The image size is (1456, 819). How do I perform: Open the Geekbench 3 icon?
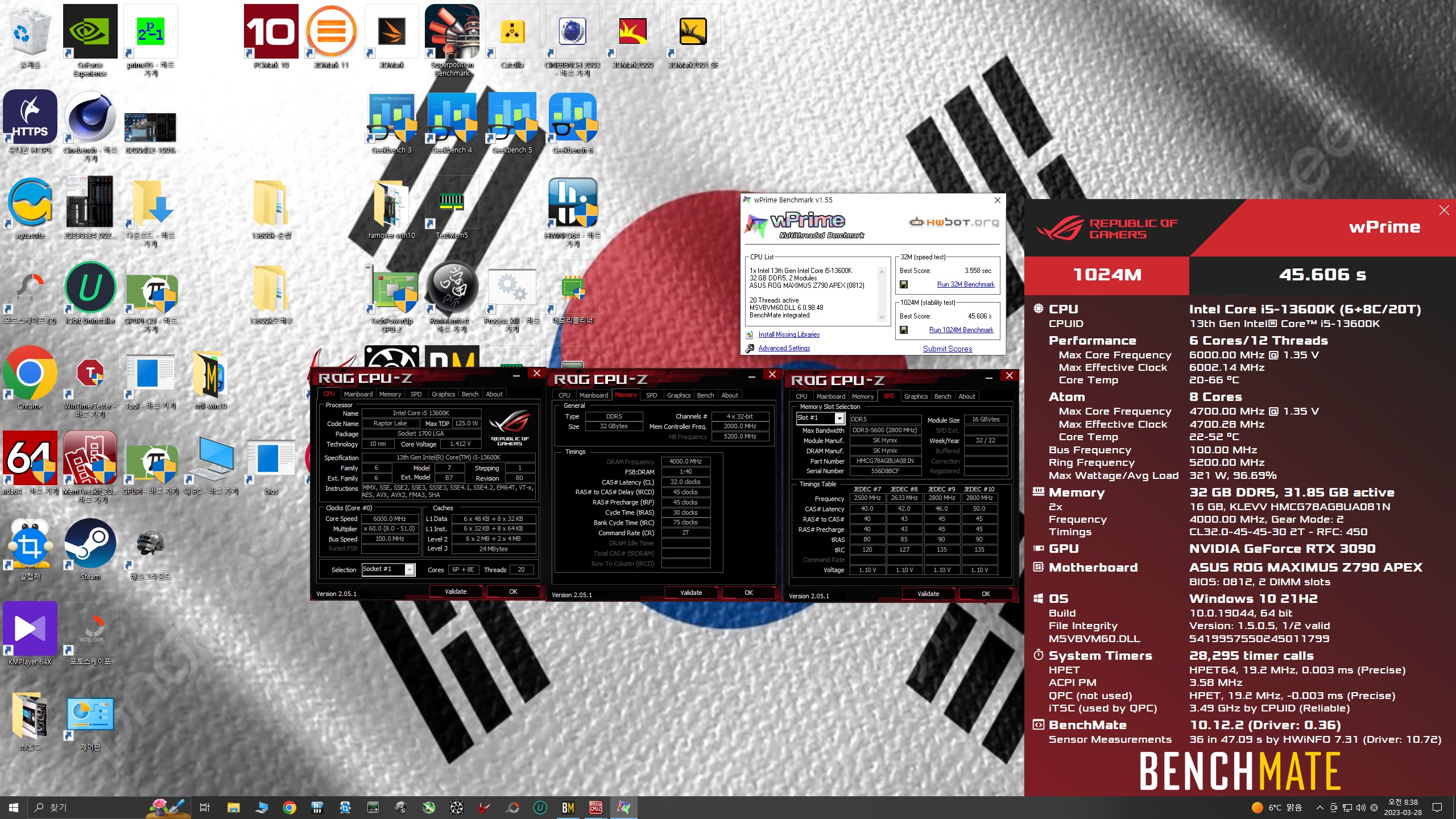392,122
